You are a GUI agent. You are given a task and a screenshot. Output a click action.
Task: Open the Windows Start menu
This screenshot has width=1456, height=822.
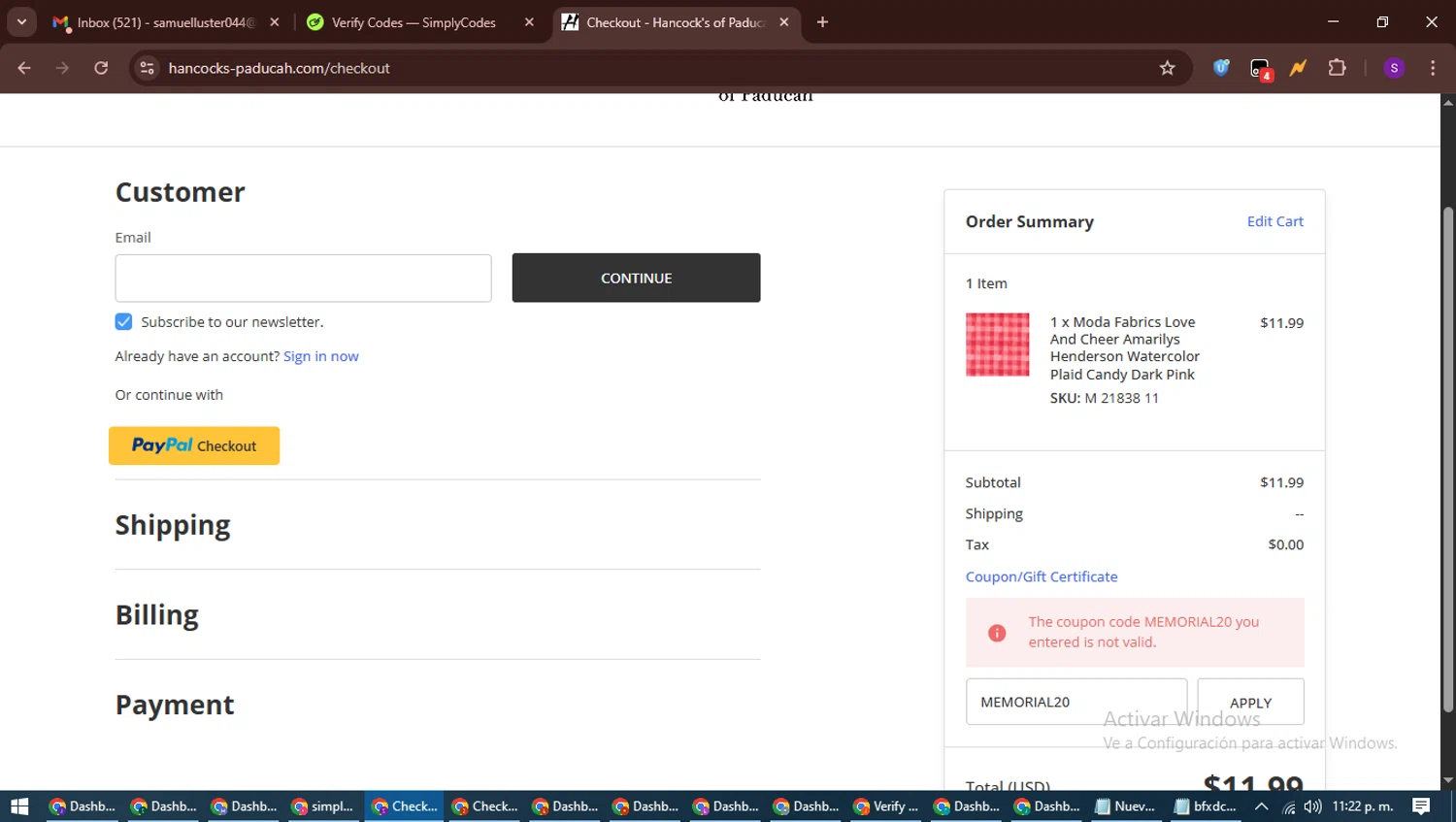[19, 806]
